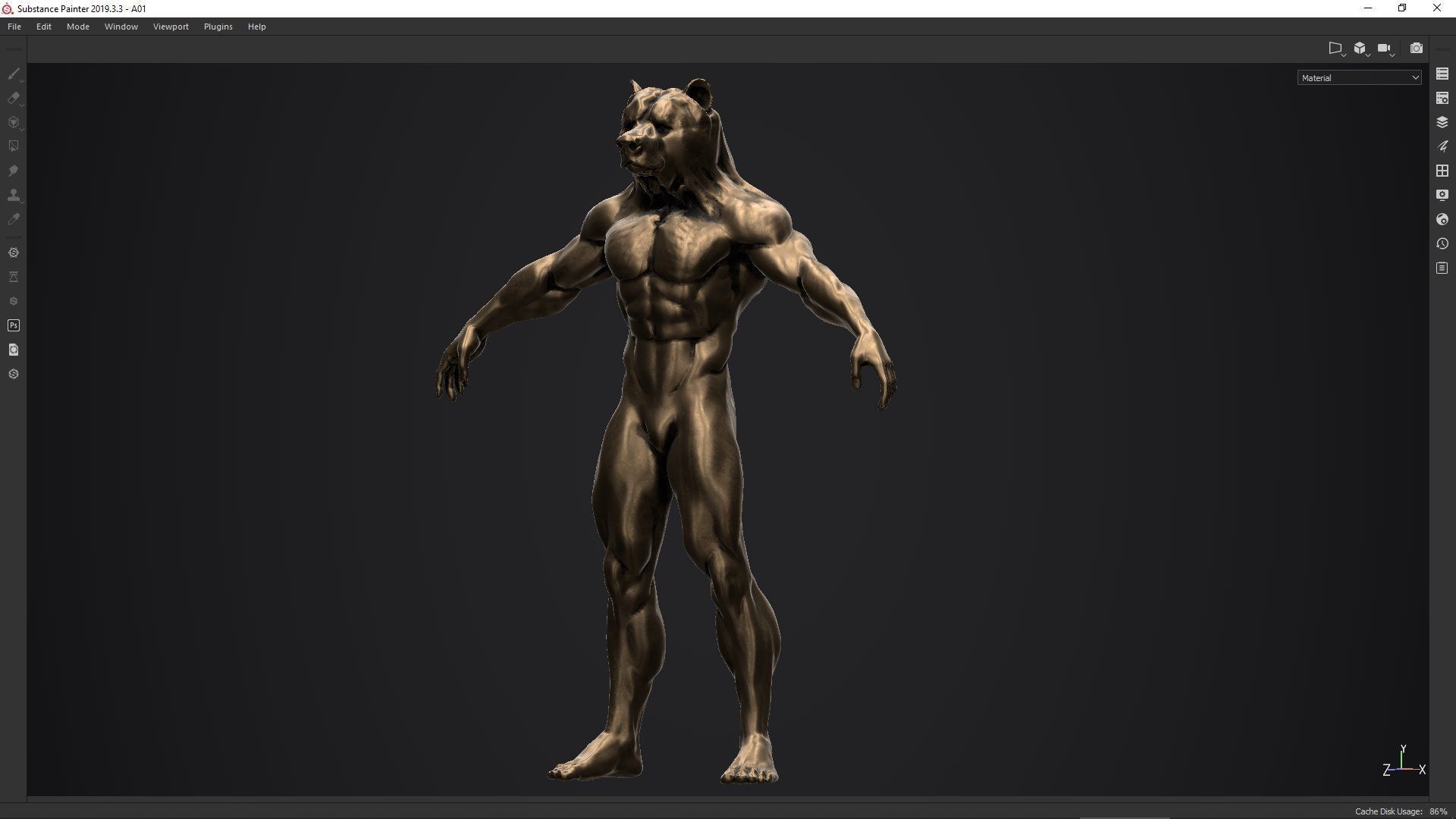
Task: Open the Help menu
Action: point(257,27)
